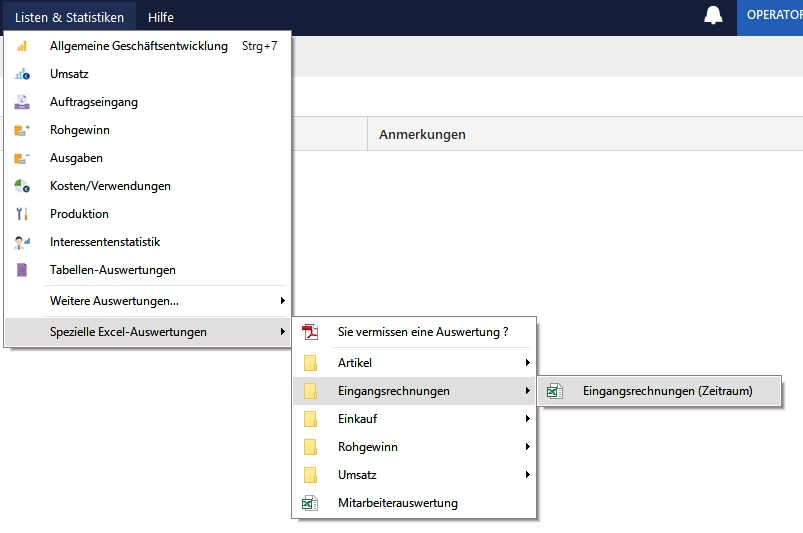Open Mitarbeiterauswertung Excel report
This screenshot has width=803, height=533.
[x=415, y=503]
